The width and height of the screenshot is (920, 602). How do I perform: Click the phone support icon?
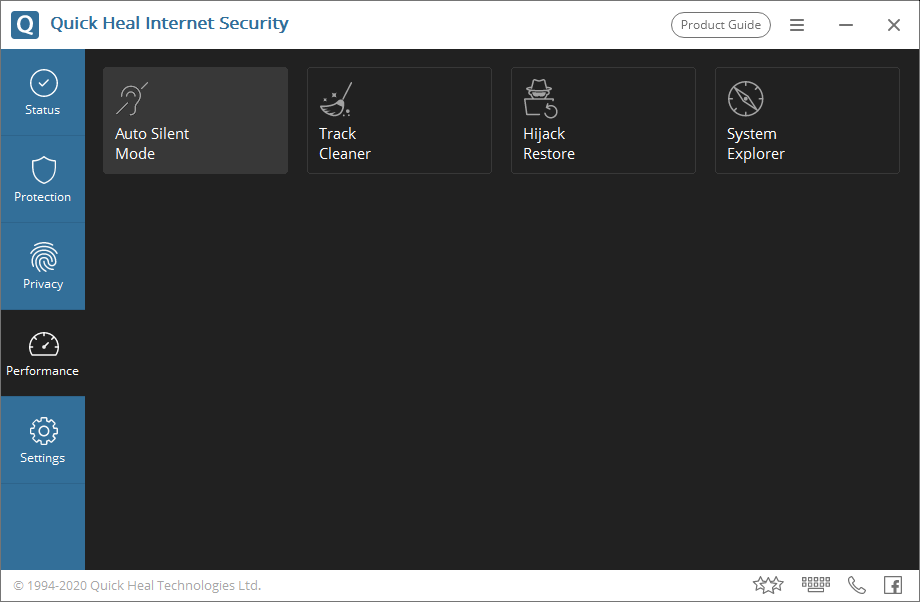pos(857,585)
